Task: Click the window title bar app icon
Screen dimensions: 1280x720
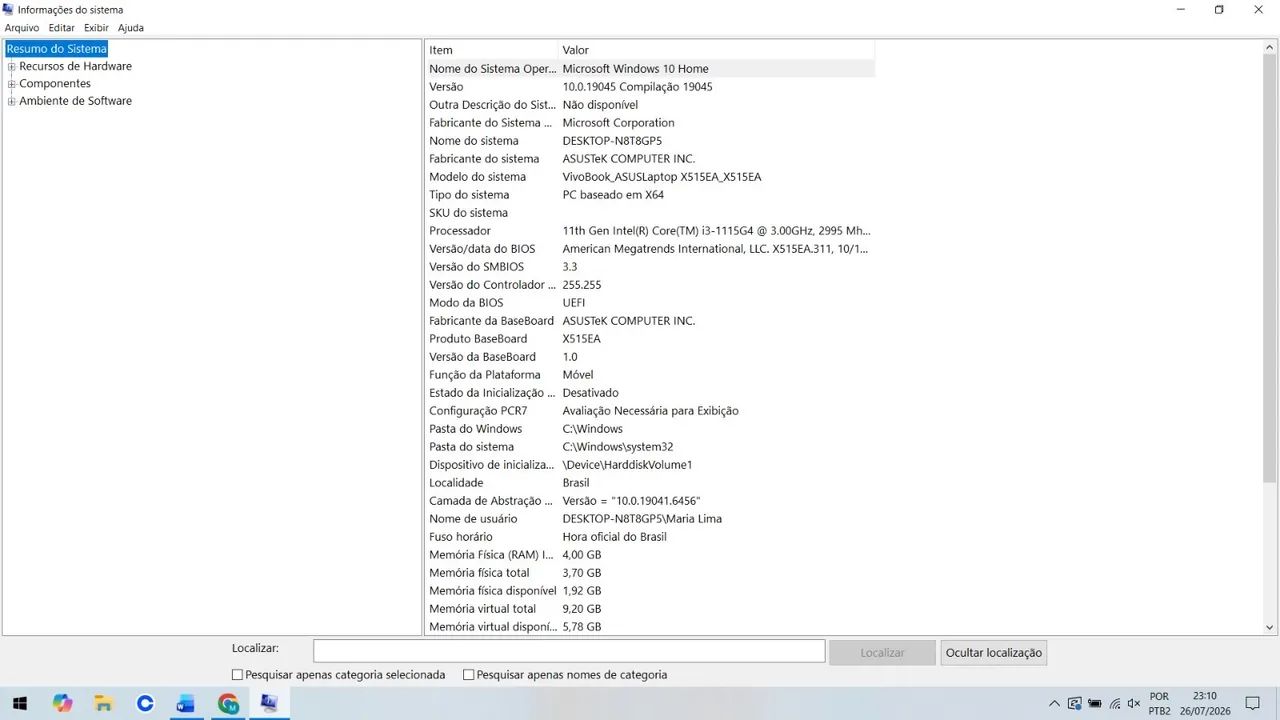Action: pyautogui.click(x=8, y=9)
